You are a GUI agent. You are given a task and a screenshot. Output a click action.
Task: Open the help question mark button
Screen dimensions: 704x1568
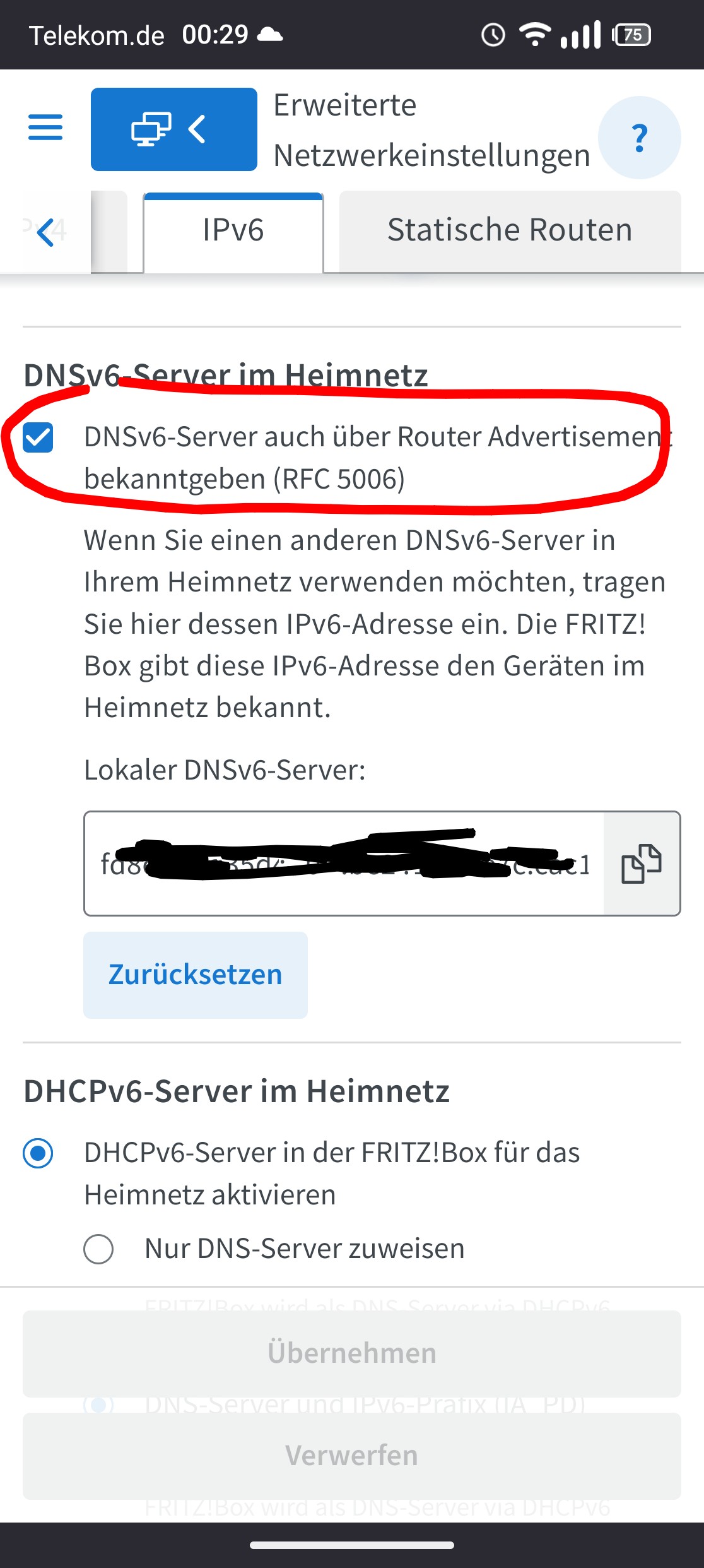(639, 138)
